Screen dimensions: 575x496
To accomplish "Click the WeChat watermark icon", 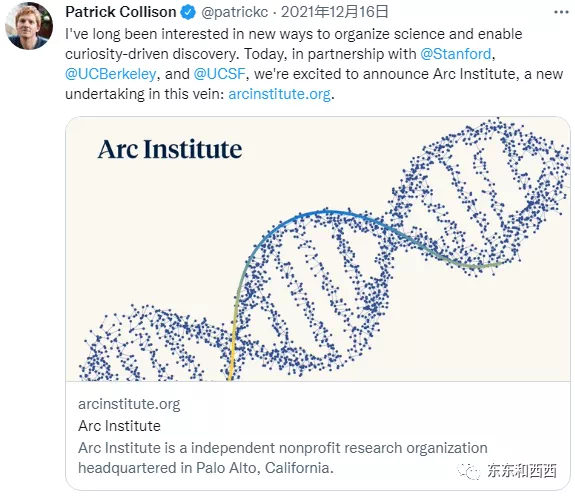I will point(469,471).
